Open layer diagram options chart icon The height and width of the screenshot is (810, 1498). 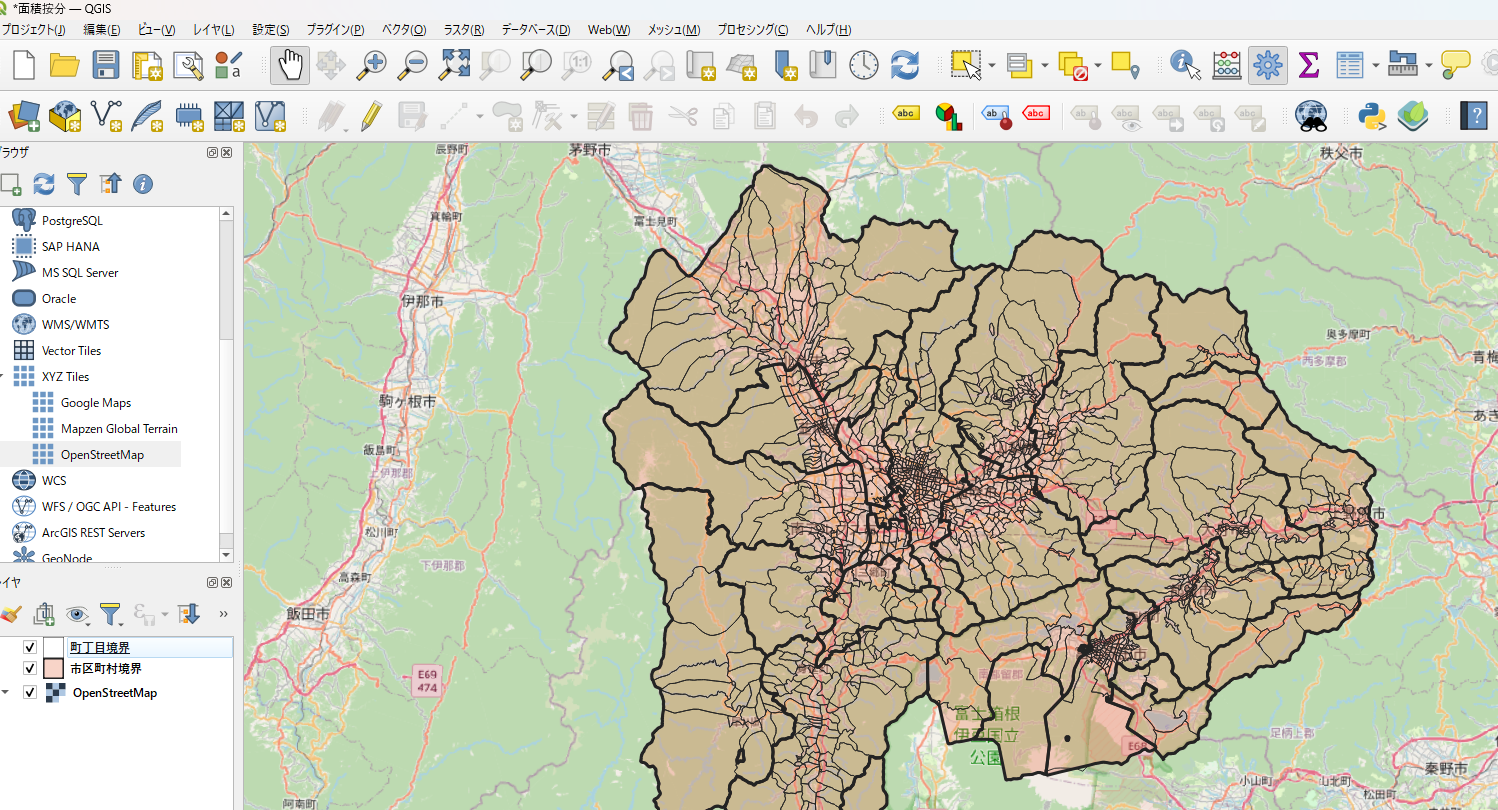coord(948,115)
